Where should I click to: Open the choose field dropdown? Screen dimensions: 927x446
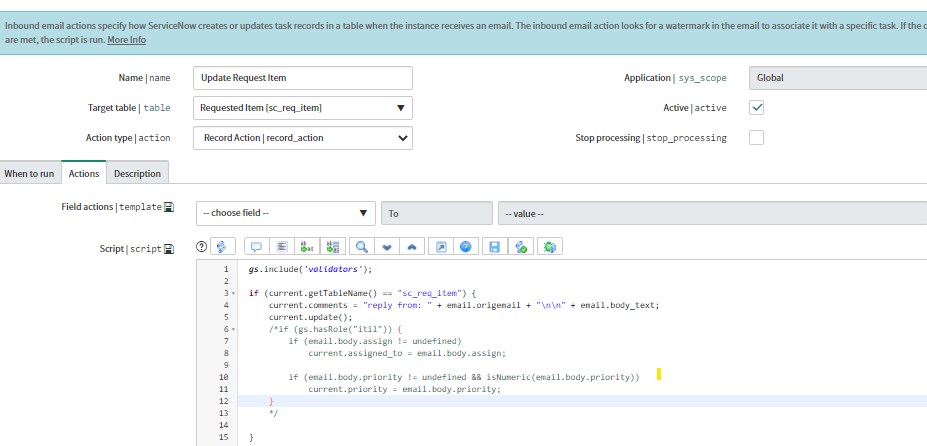coord(286,214)
